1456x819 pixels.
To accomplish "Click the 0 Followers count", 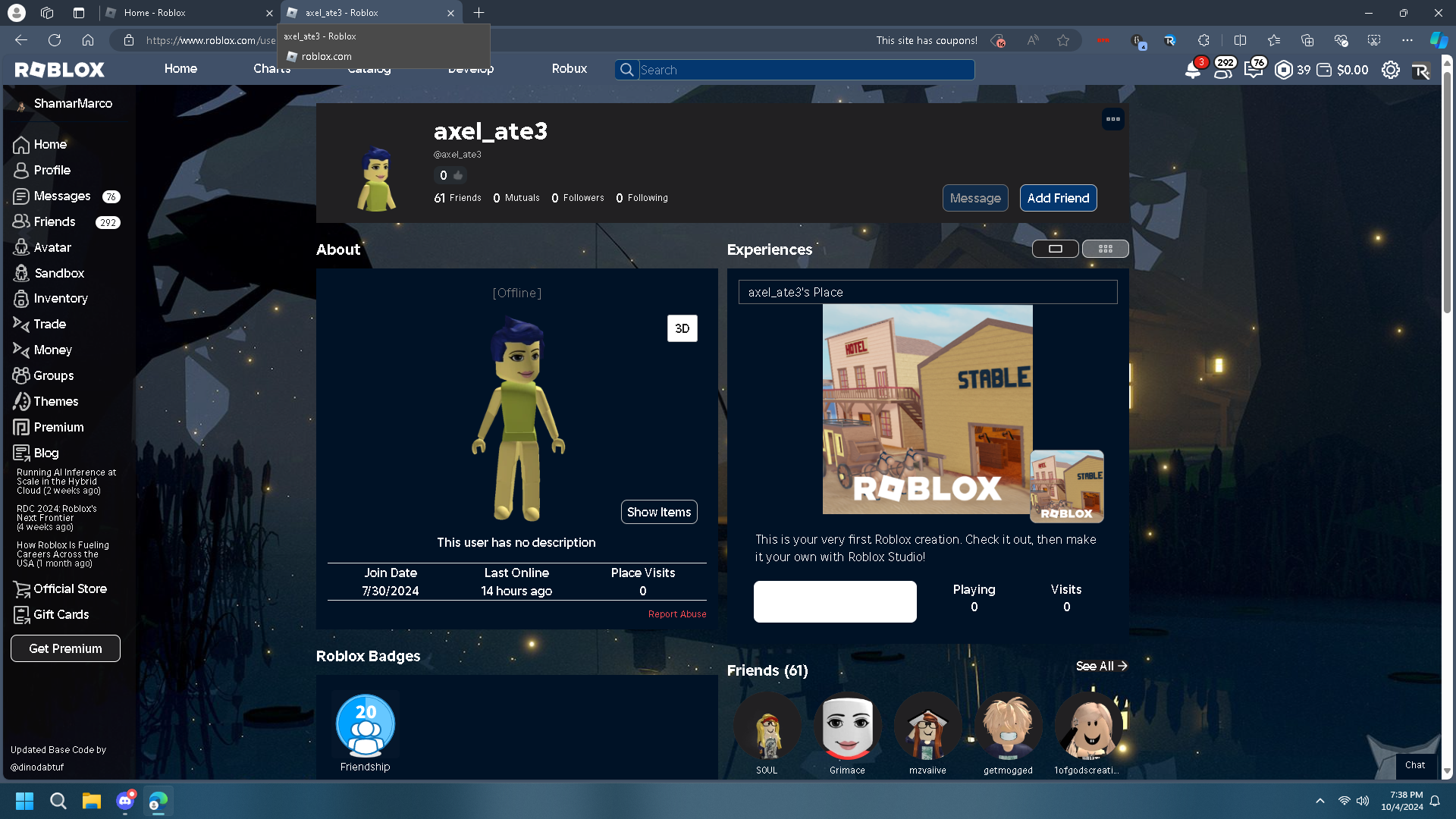I will coord(578,199).
